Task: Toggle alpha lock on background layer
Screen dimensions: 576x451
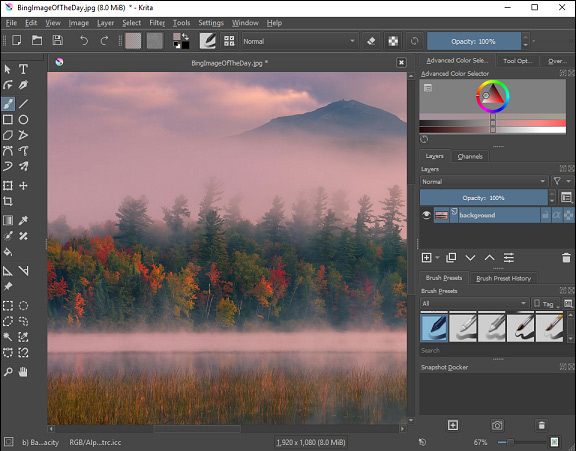Action: pos(568,215)
